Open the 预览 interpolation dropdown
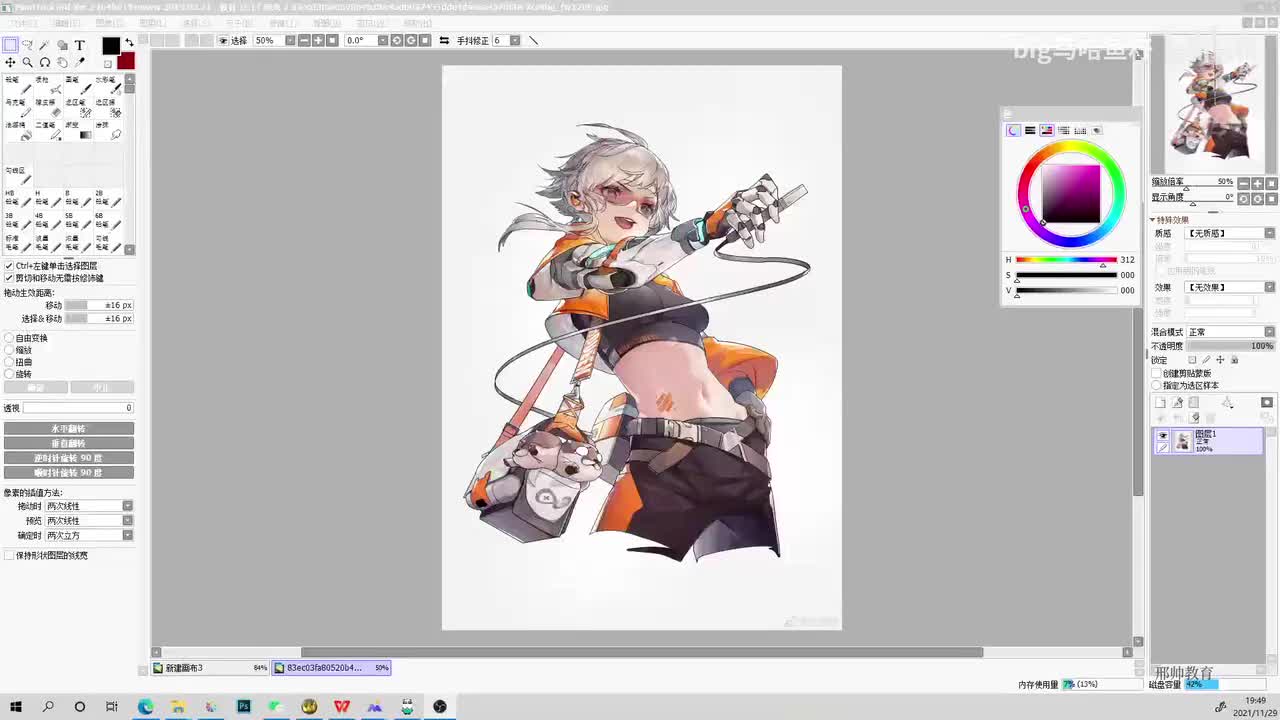1280x720 pixels. click(127, 521)
